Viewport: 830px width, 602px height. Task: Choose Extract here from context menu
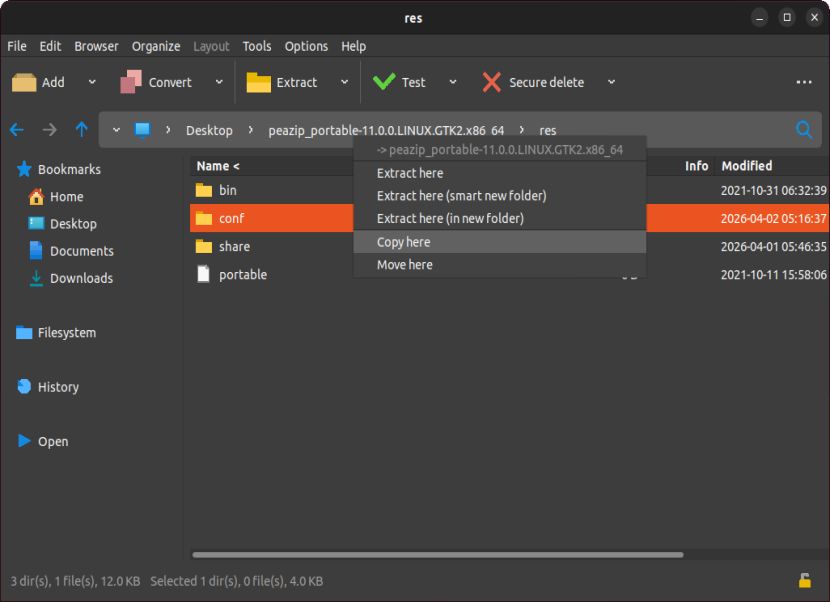pos(500,173)
